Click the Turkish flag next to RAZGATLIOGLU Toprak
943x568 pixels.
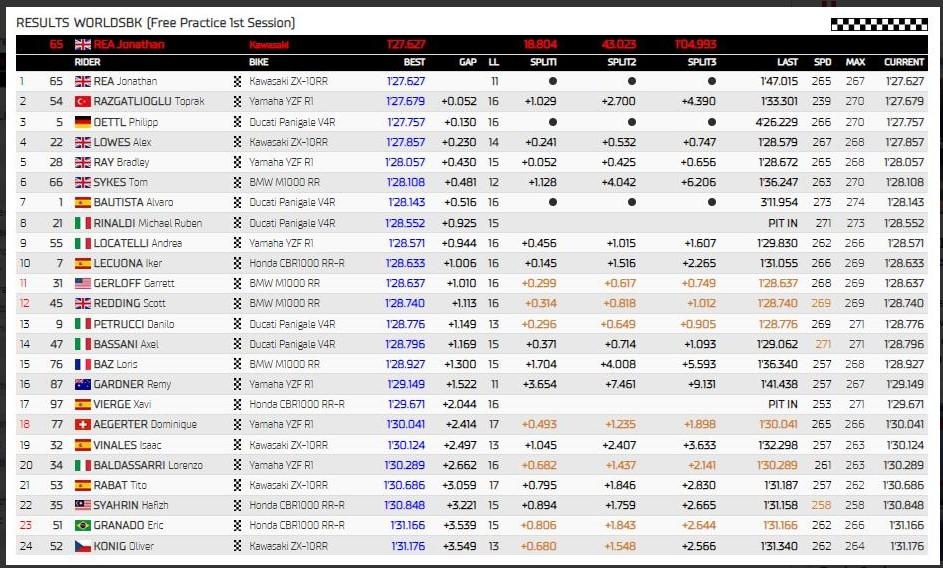[x=83, y=102]
